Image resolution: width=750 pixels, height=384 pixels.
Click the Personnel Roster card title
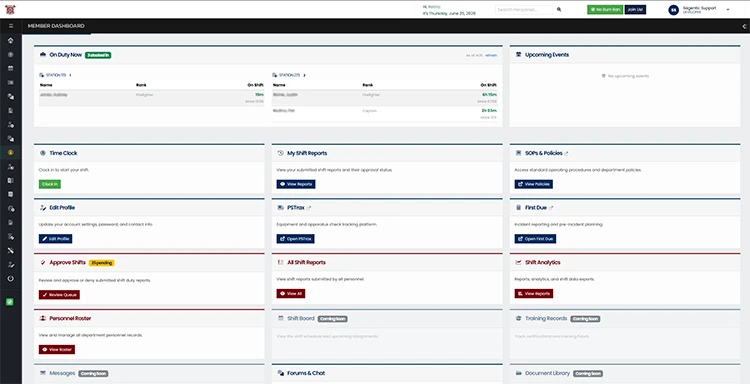click(70, 318)
